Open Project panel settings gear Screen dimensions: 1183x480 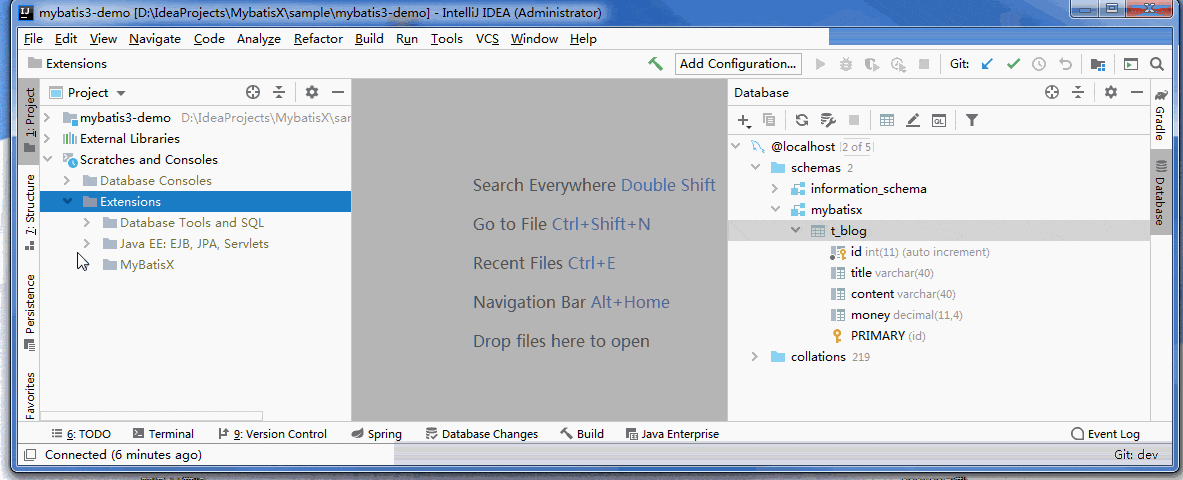click(x=312, y=92)
